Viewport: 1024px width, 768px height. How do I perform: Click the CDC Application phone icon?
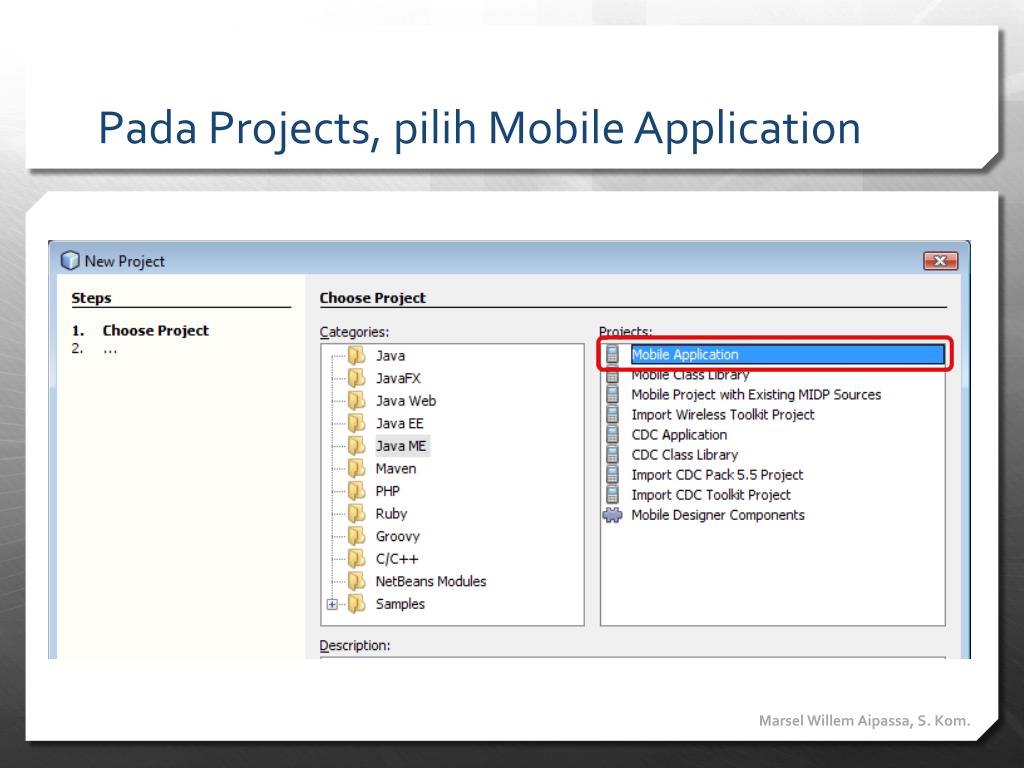tap(613, 435)
